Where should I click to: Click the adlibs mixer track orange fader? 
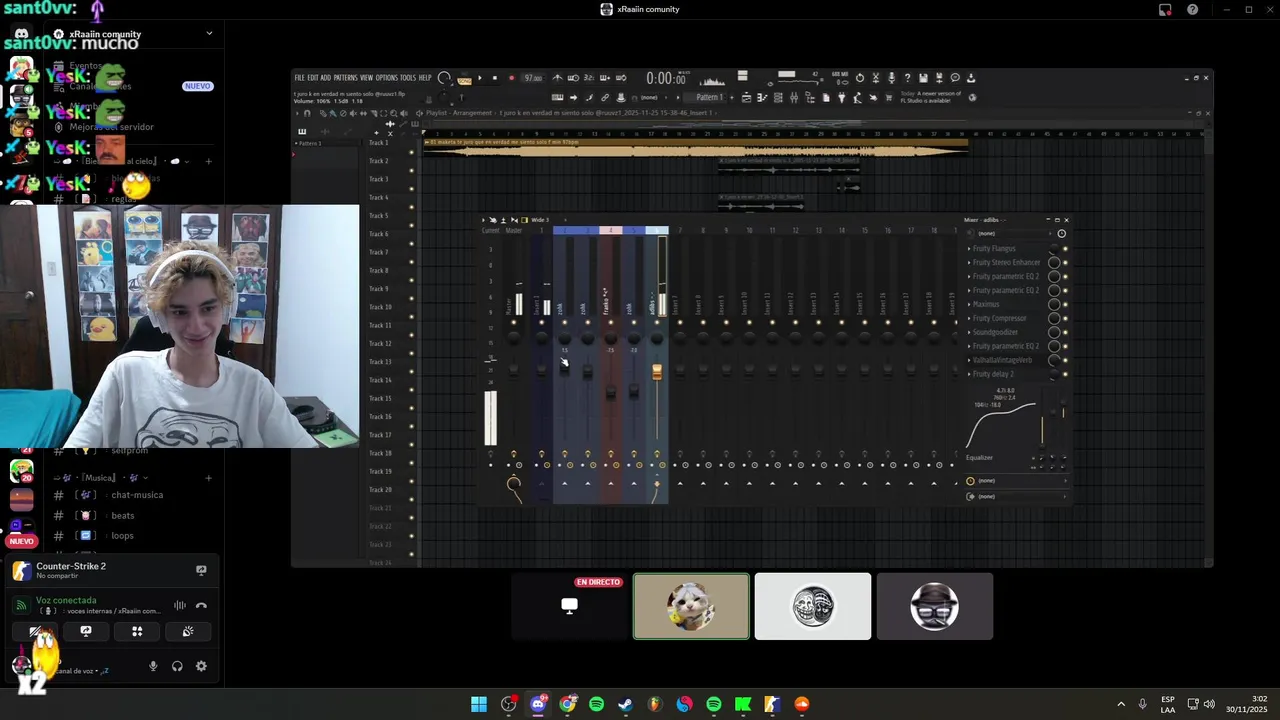657,372
